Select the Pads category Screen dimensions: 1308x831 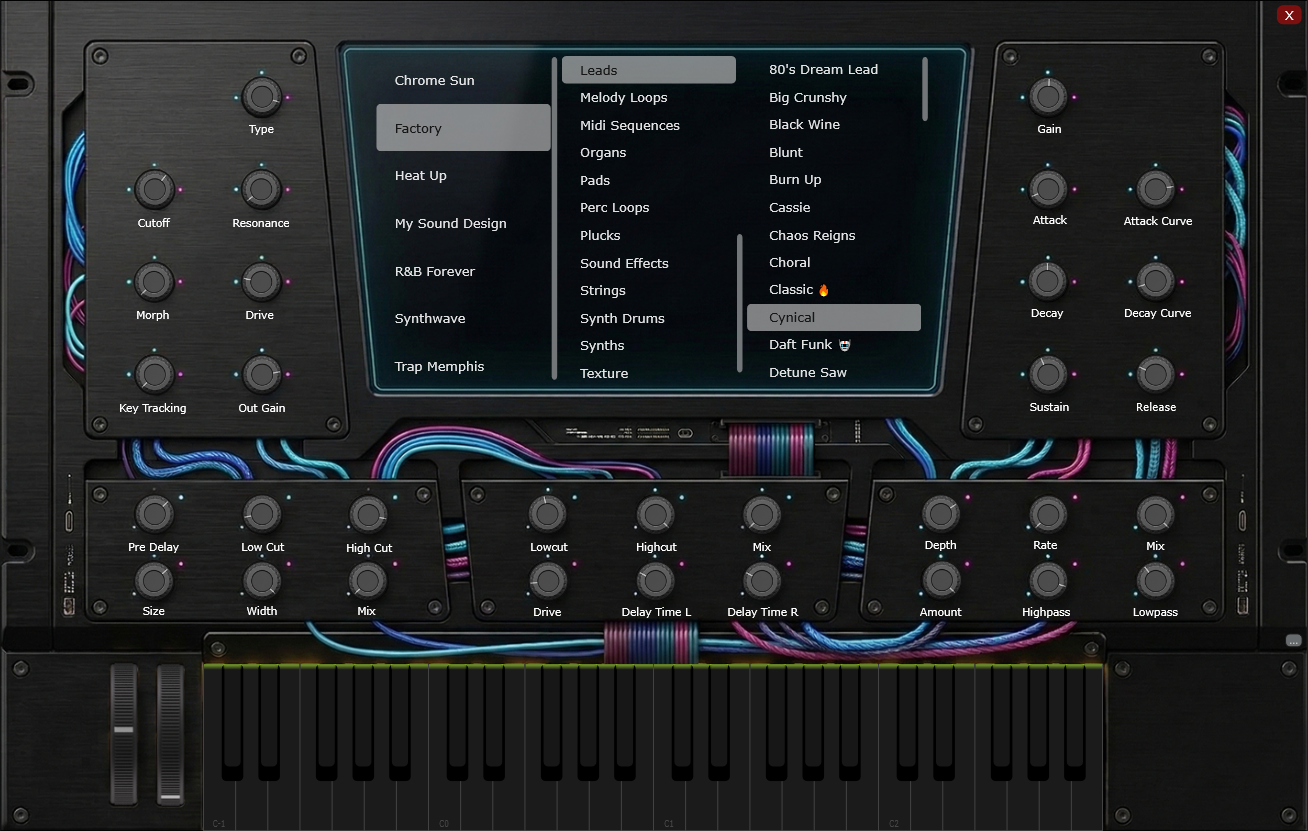tap(595, 180)
